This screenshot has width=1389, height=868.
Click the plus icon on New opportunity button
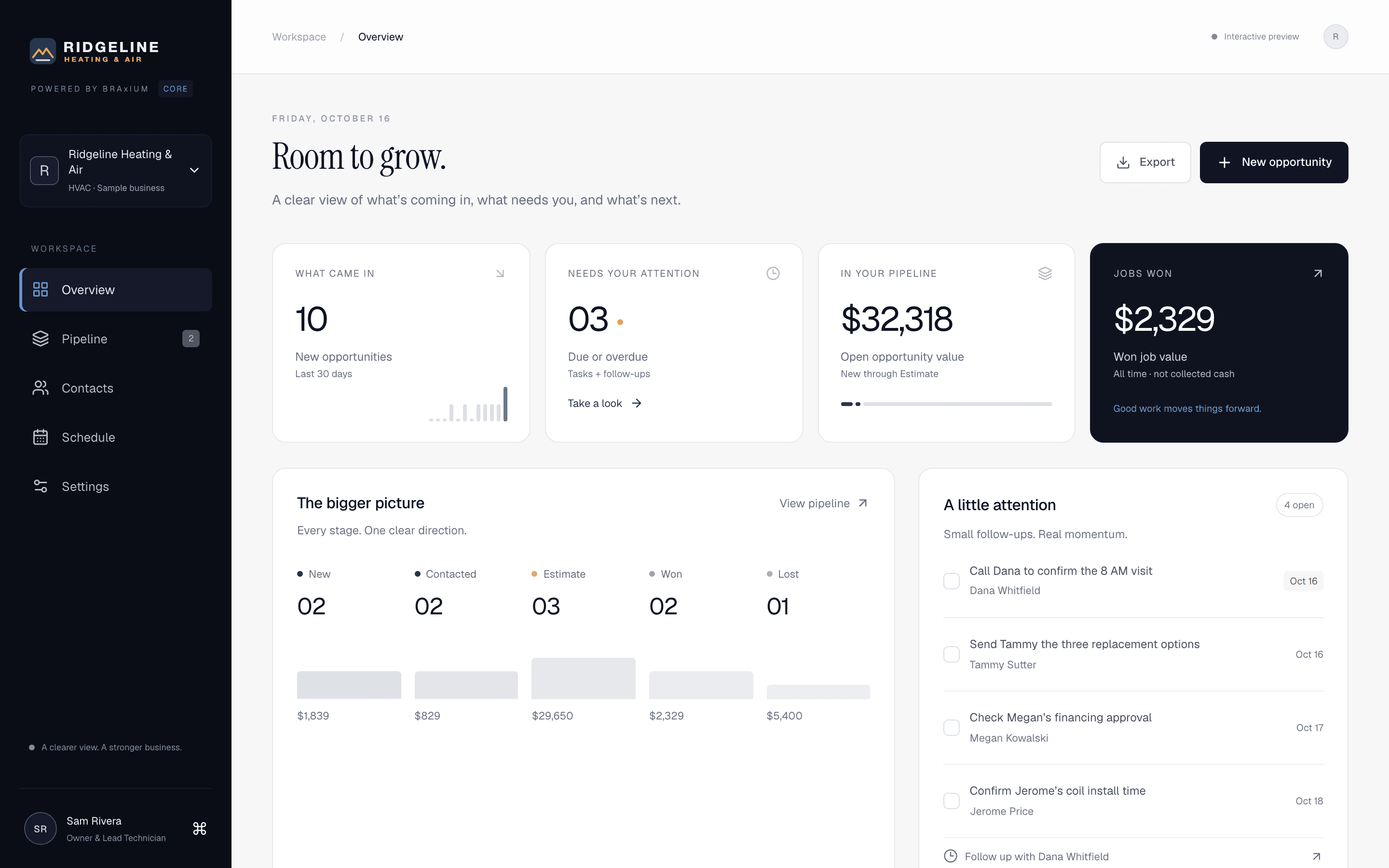point(1224,163)
